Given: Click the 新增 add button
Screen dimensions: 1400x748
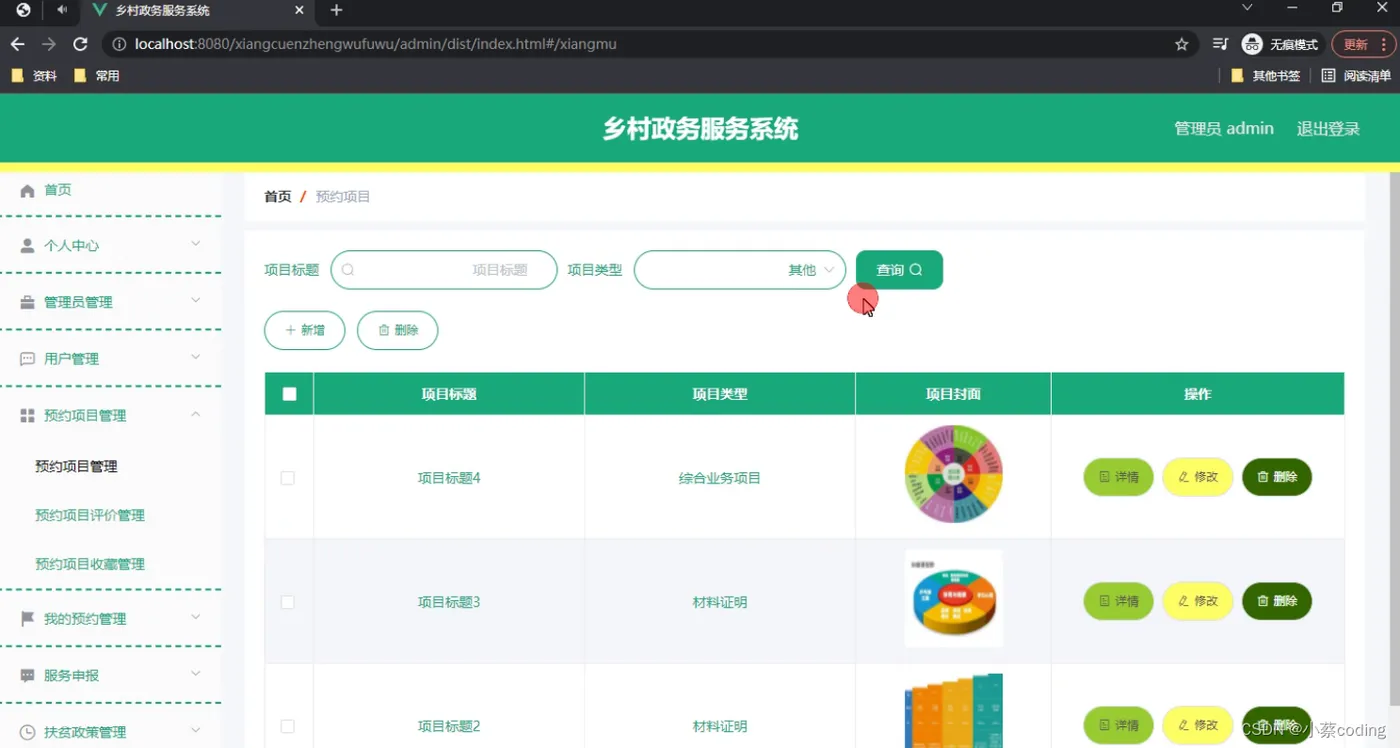Looking at the screenshot, I should (305, 330).
